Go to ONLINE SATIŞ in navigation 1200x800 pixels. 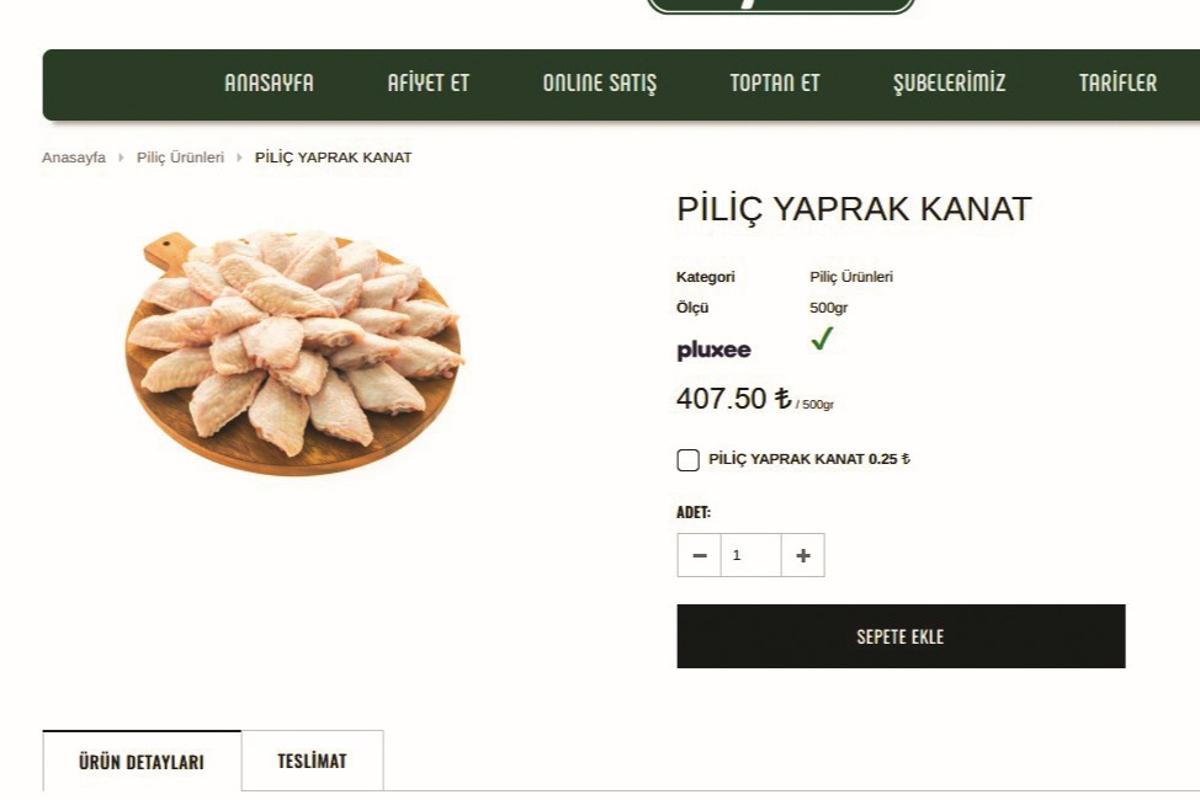tap(600, 83)
